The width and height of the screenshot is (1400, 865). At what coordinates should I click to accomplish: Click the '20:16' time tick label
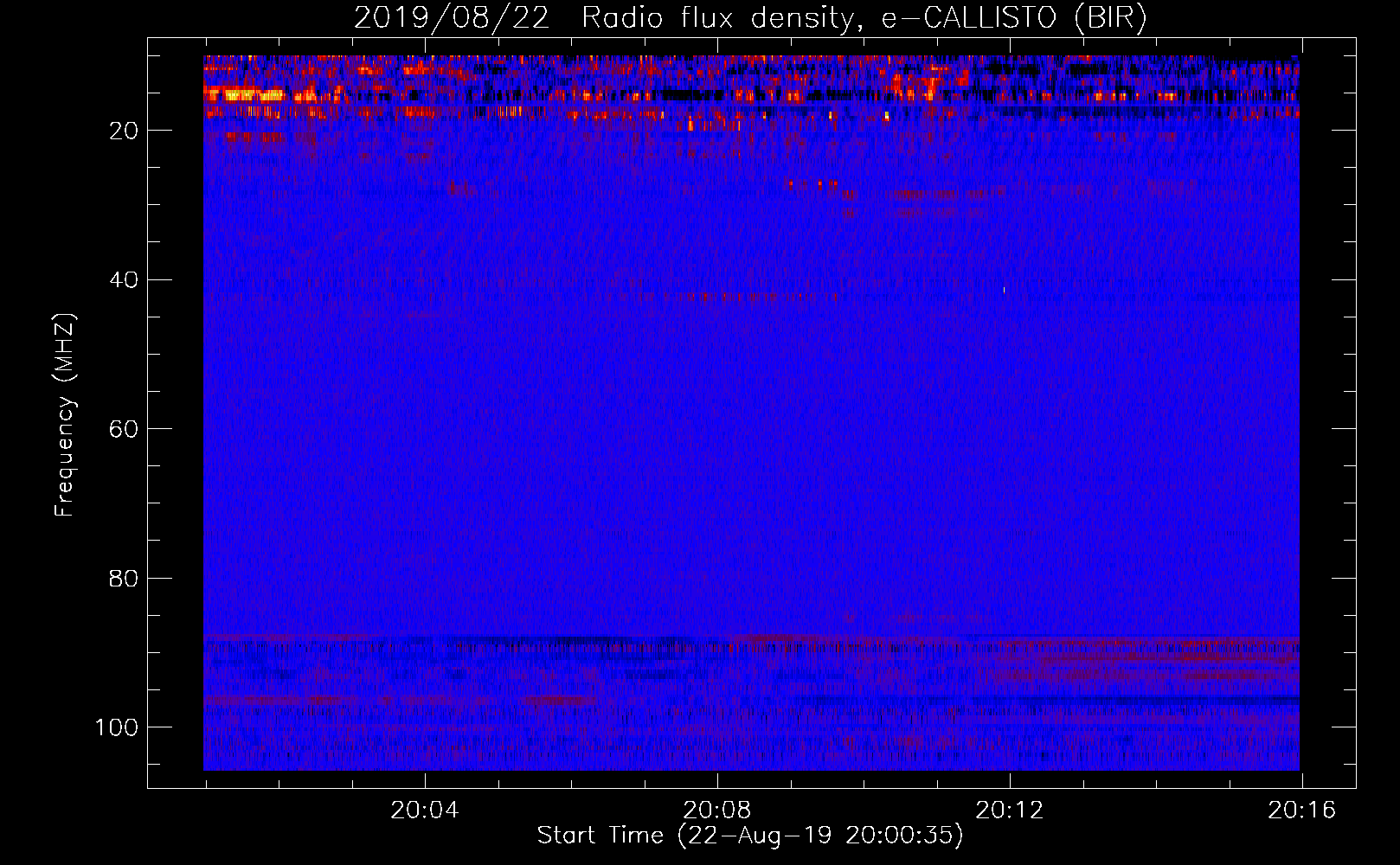pyautogui.click(x=1301, y=811)
